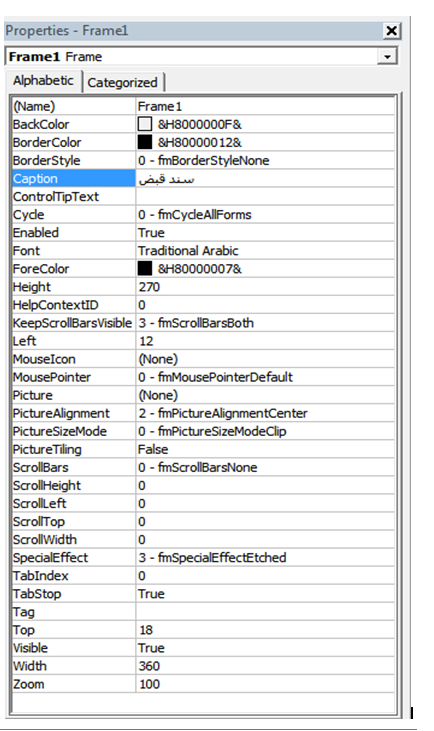Image resolution: width=434 pixels, height=731 pixels.
Task: Click the fmMousePointerDefault value
Action: [215, 377]
